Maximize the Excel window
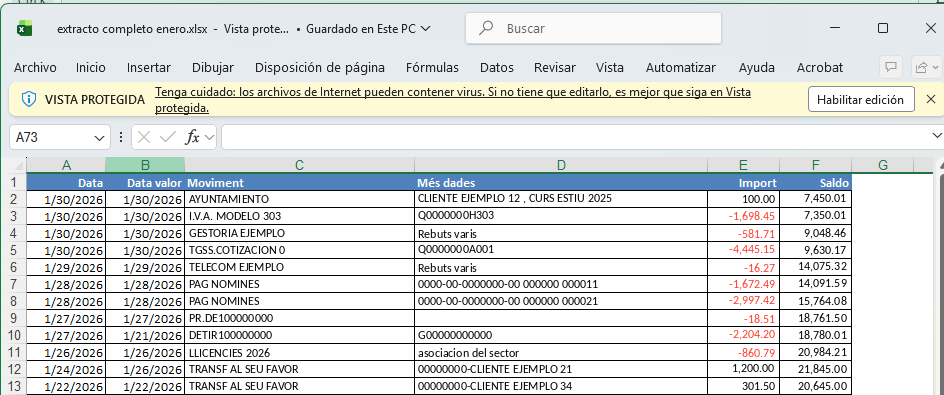 [883, 28]
